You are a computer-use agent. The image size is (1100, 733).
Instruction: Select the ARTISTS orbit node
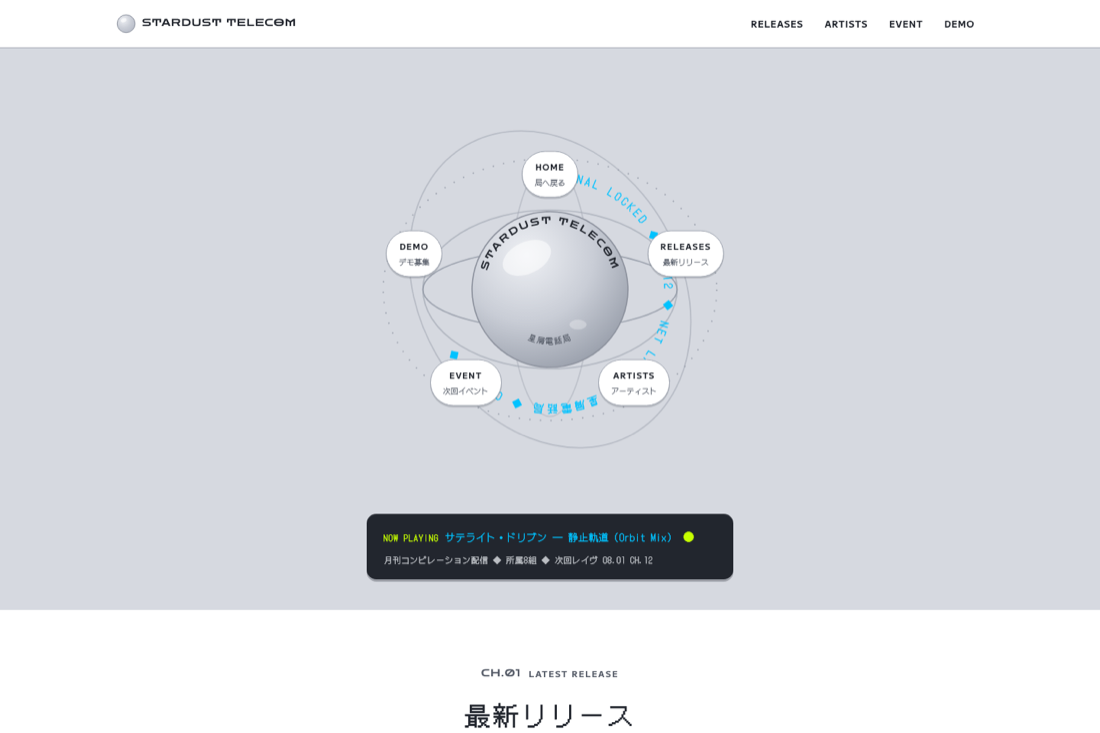(633, 382)
